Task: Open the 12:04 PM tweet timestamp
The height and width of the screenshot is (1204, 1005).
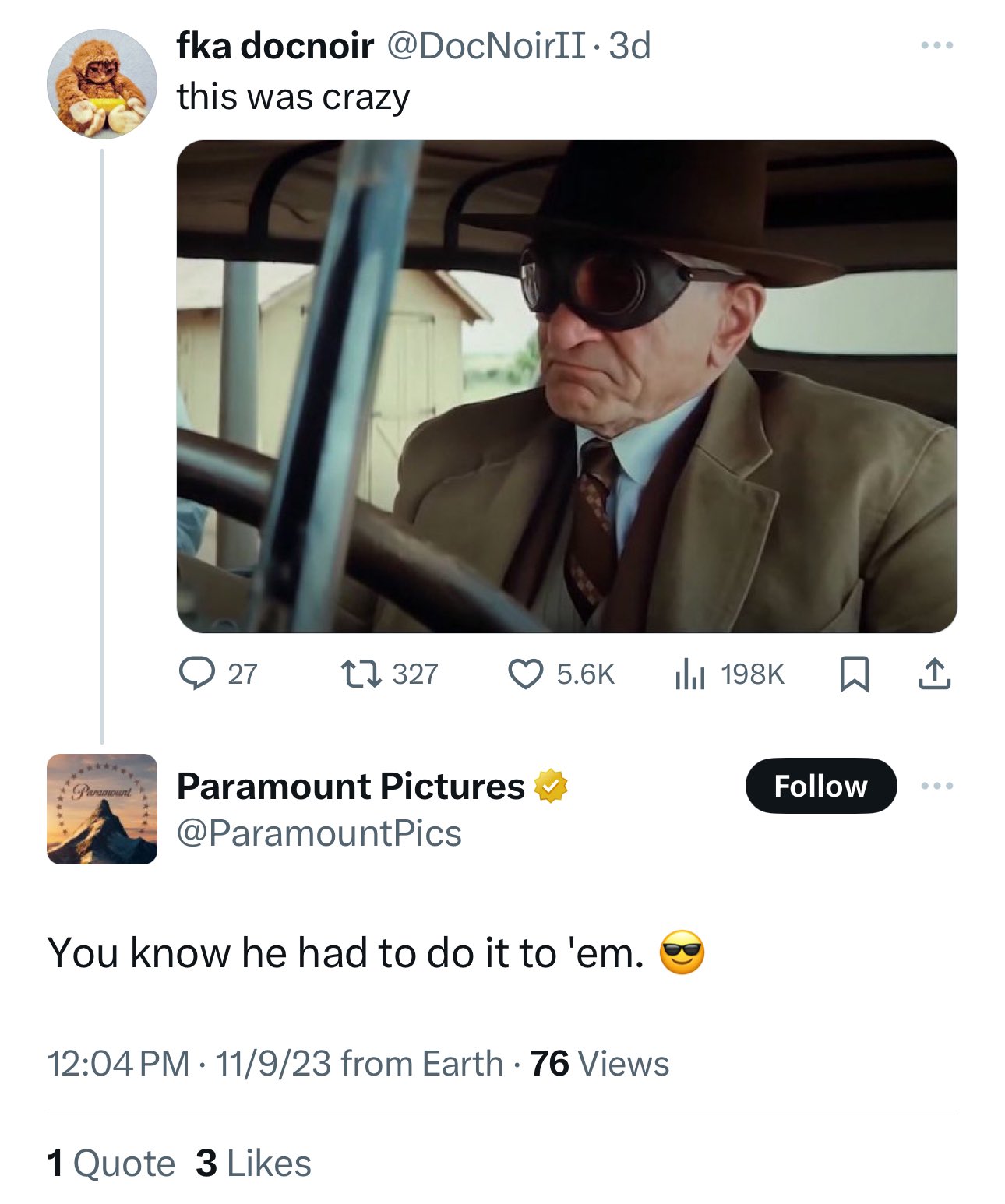Action: tap(118, 1064)
